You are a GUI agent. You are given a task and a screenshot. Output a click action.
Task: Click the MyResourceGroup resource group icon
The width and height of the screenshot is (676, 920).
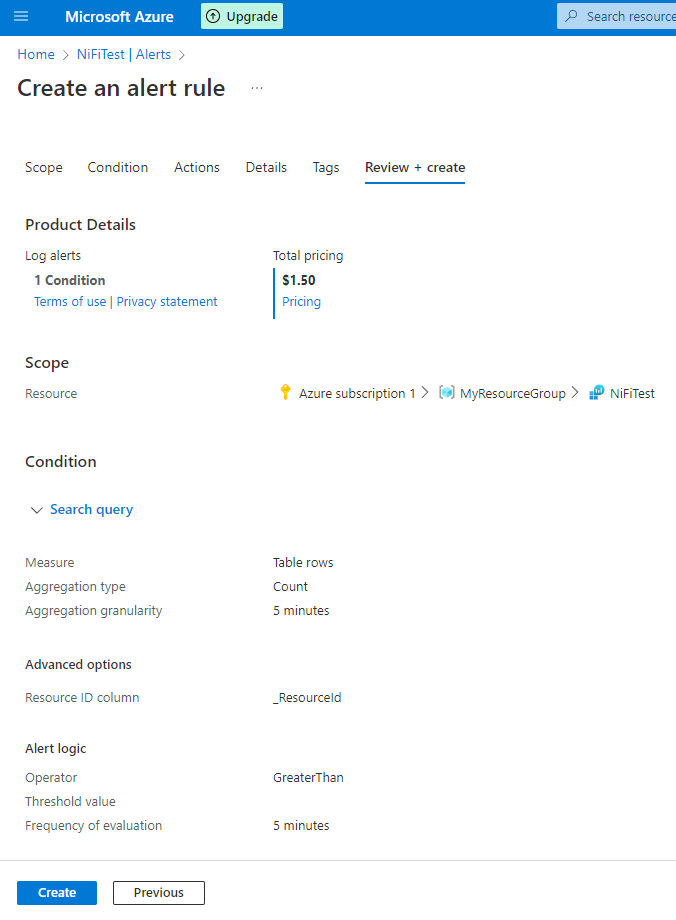[447, 393]
